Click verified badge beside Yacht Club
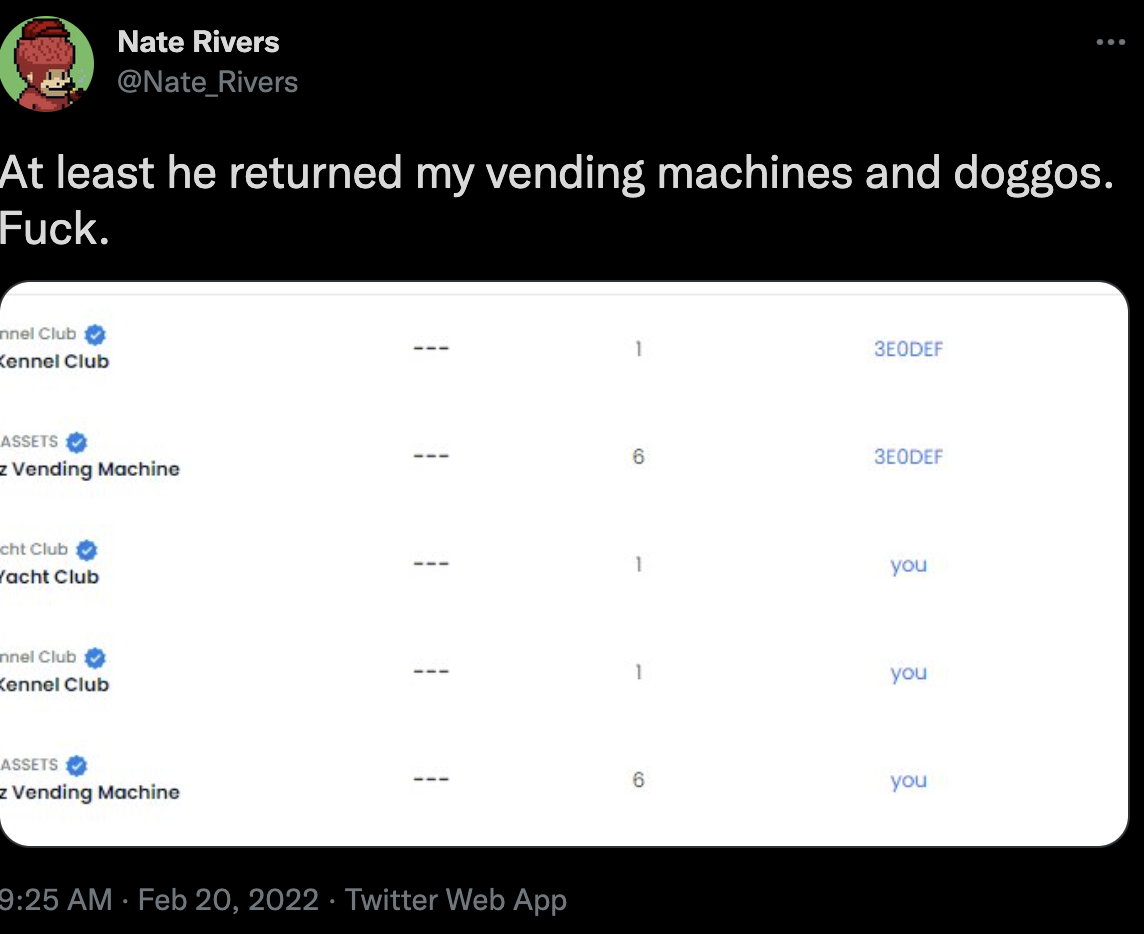Viewport: 1144px width, 934px height. 87,549
